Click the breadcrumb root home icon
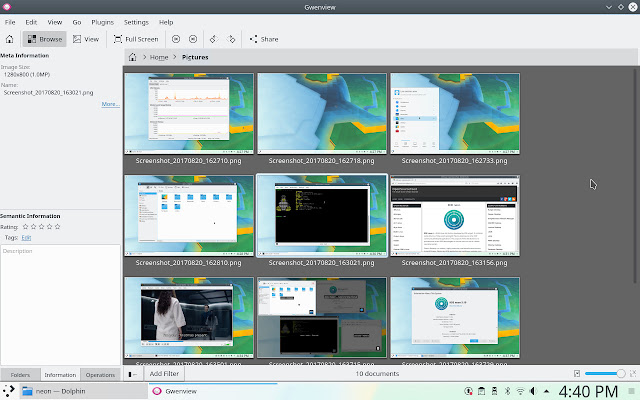640x400 pixels. [x=132, y=57]
